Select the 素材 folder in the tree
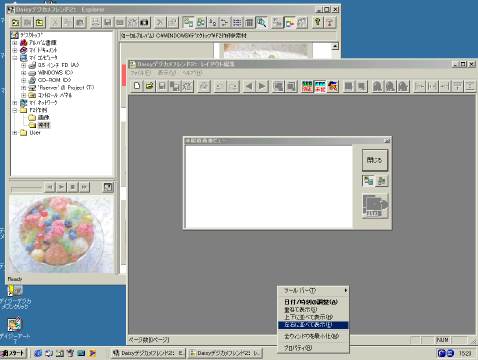478x360 pixels. pos(44,125)
